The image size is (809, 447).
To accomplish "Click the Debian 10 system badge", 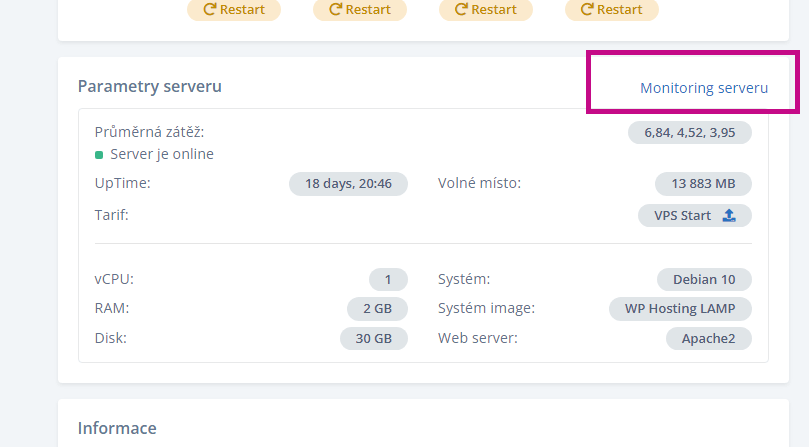I will pyautogui.click(x=704, y=280).
